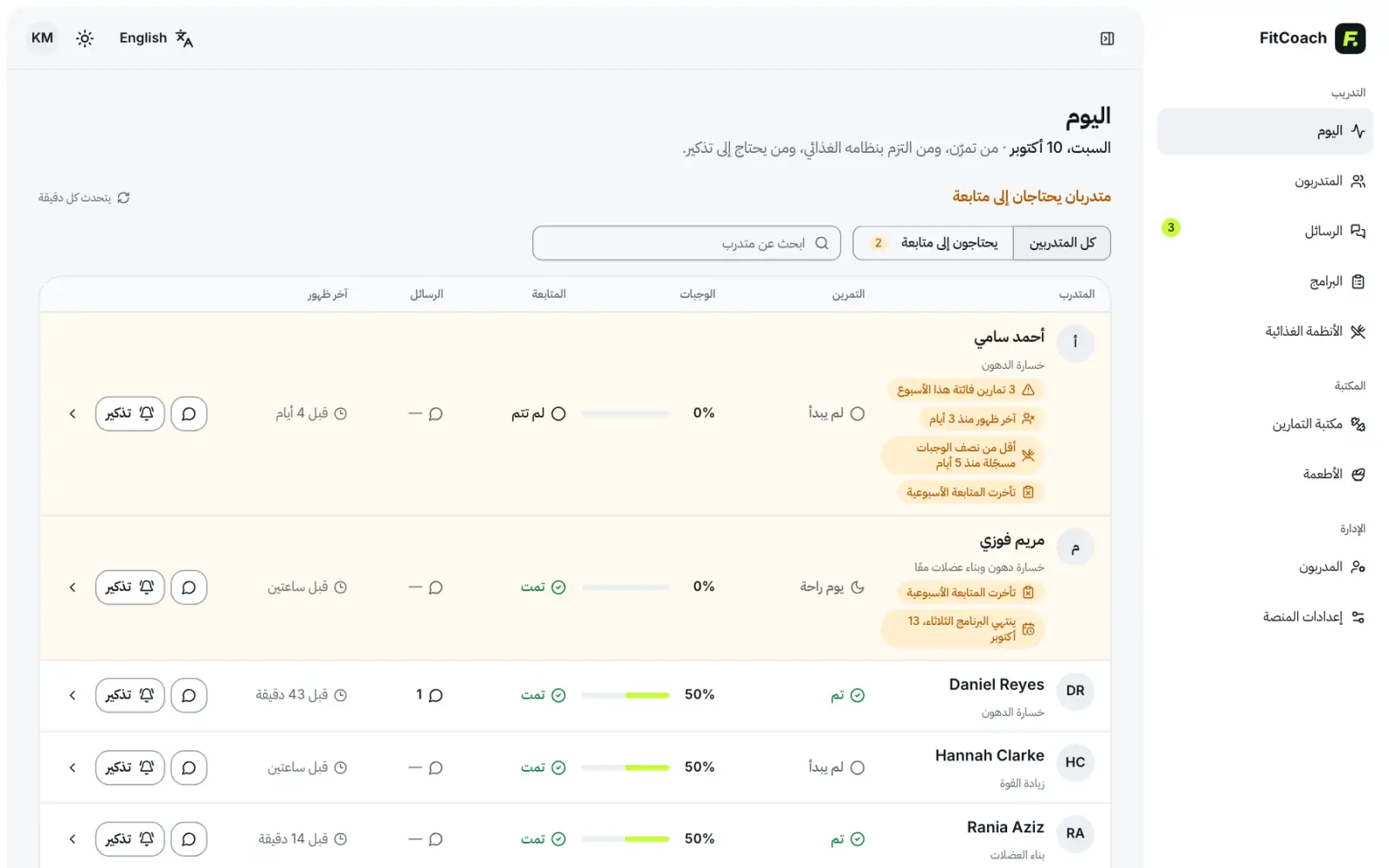Toggle the light/dark theme sun icon
The height and width of the screenshot is (868, 1389).
pos(84,38)
